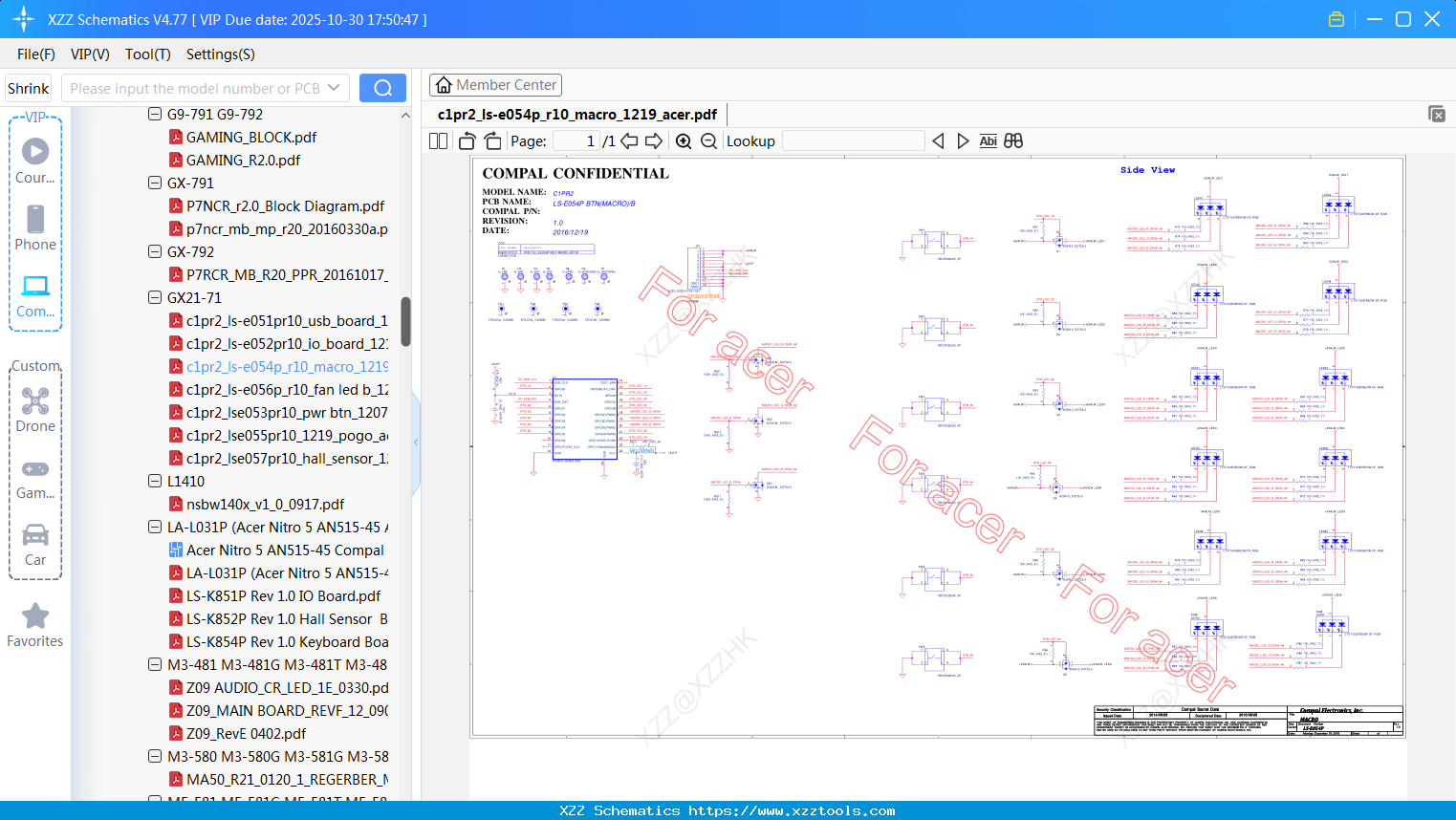The image size is (1456, 820).
Task: Open LS-K852P Rev 1.0 Hall Sensor file
Action: [287, 618]
